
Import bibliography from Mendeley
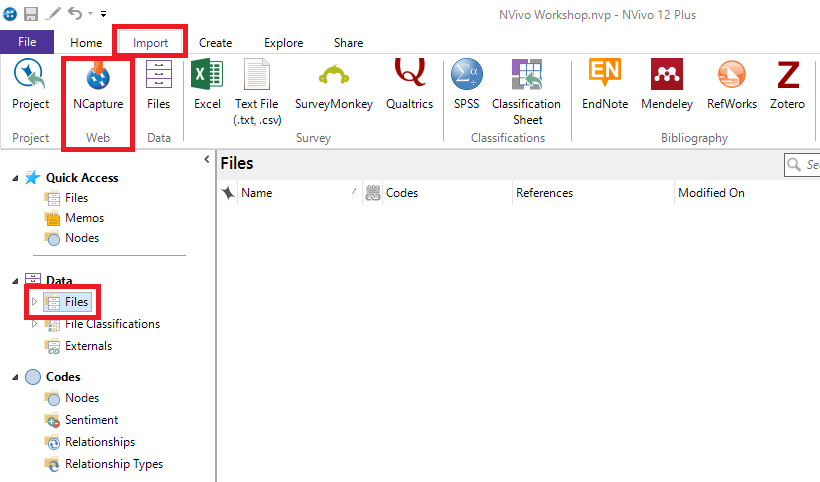point(667,84)
